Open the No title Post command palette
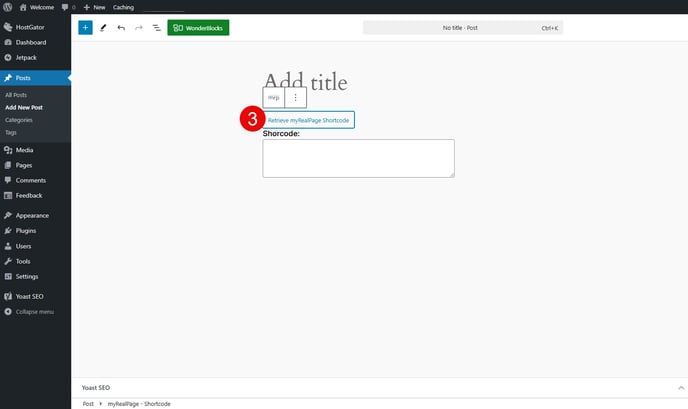Screen dimensions: 688x409 (463, 28)
